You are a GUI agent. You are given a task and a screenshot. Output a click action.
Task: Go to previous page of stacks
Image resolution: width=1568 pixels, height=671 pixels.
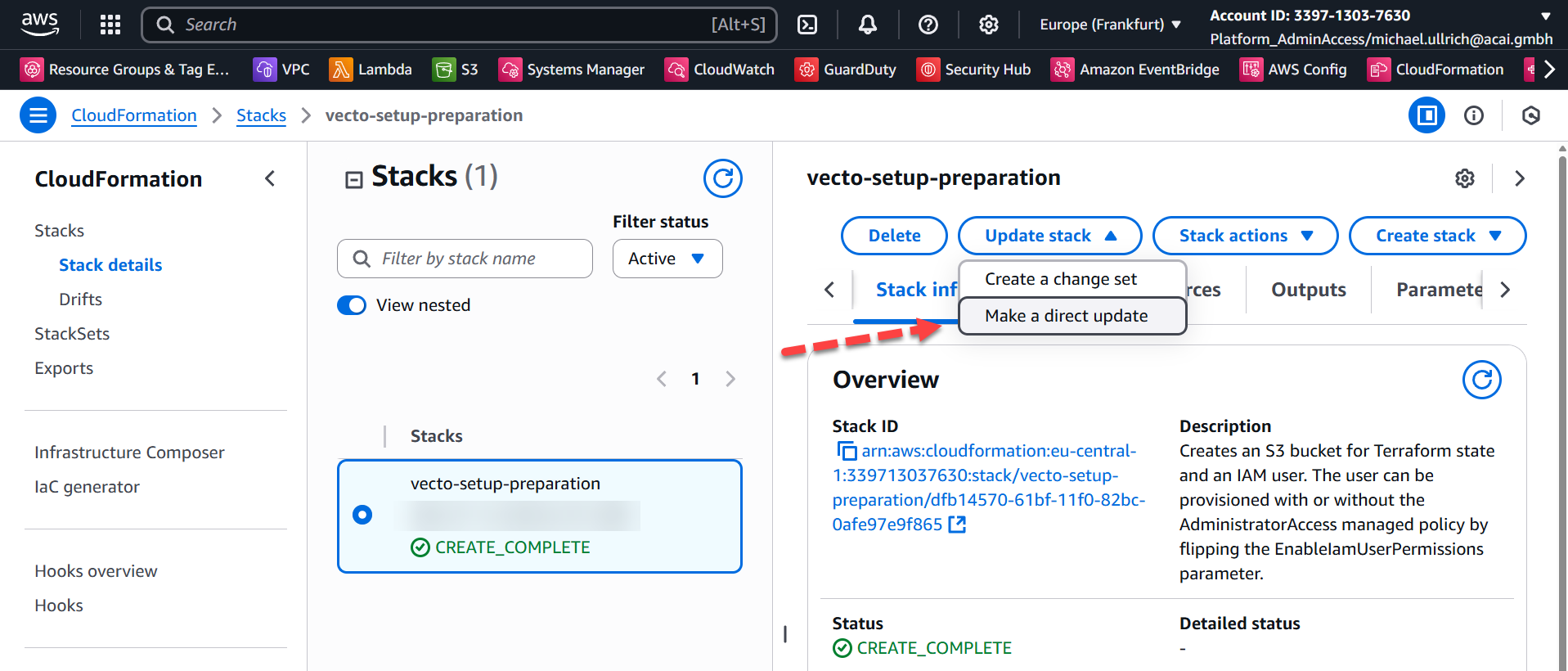click(662, 379)
